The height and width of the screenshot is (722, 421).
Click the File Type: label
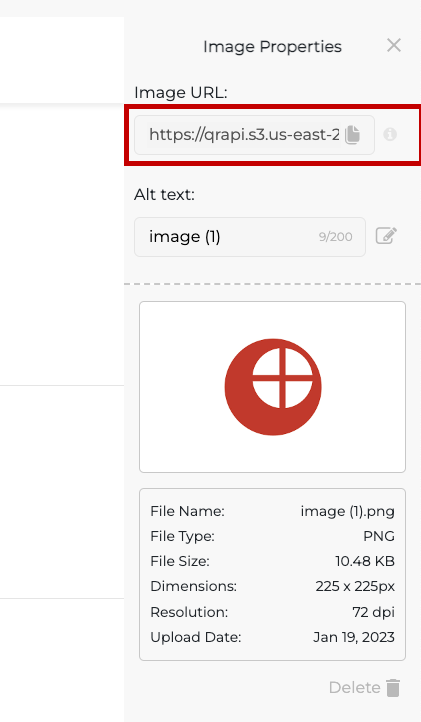pyautogui.click(x=182, y=536)
